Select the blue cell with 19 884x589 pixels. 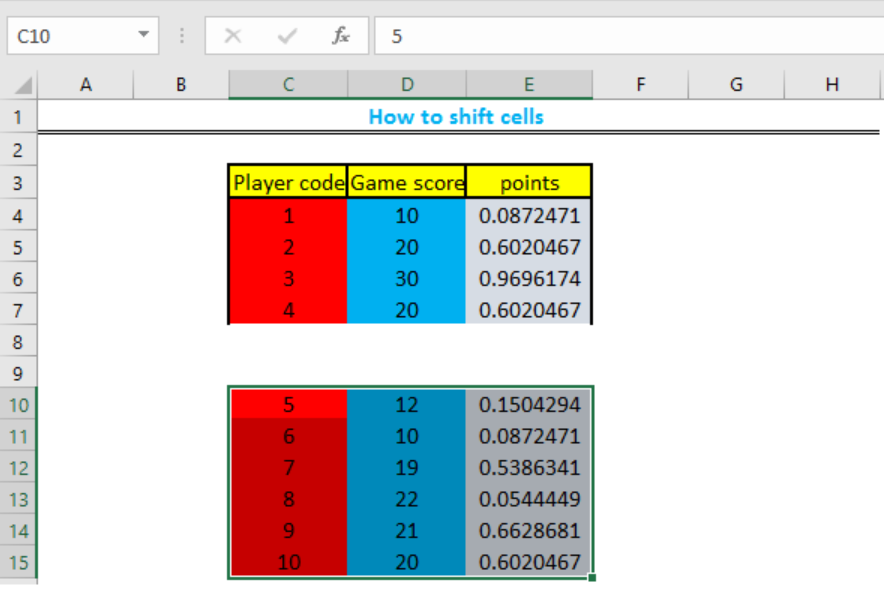click(406, 467)
